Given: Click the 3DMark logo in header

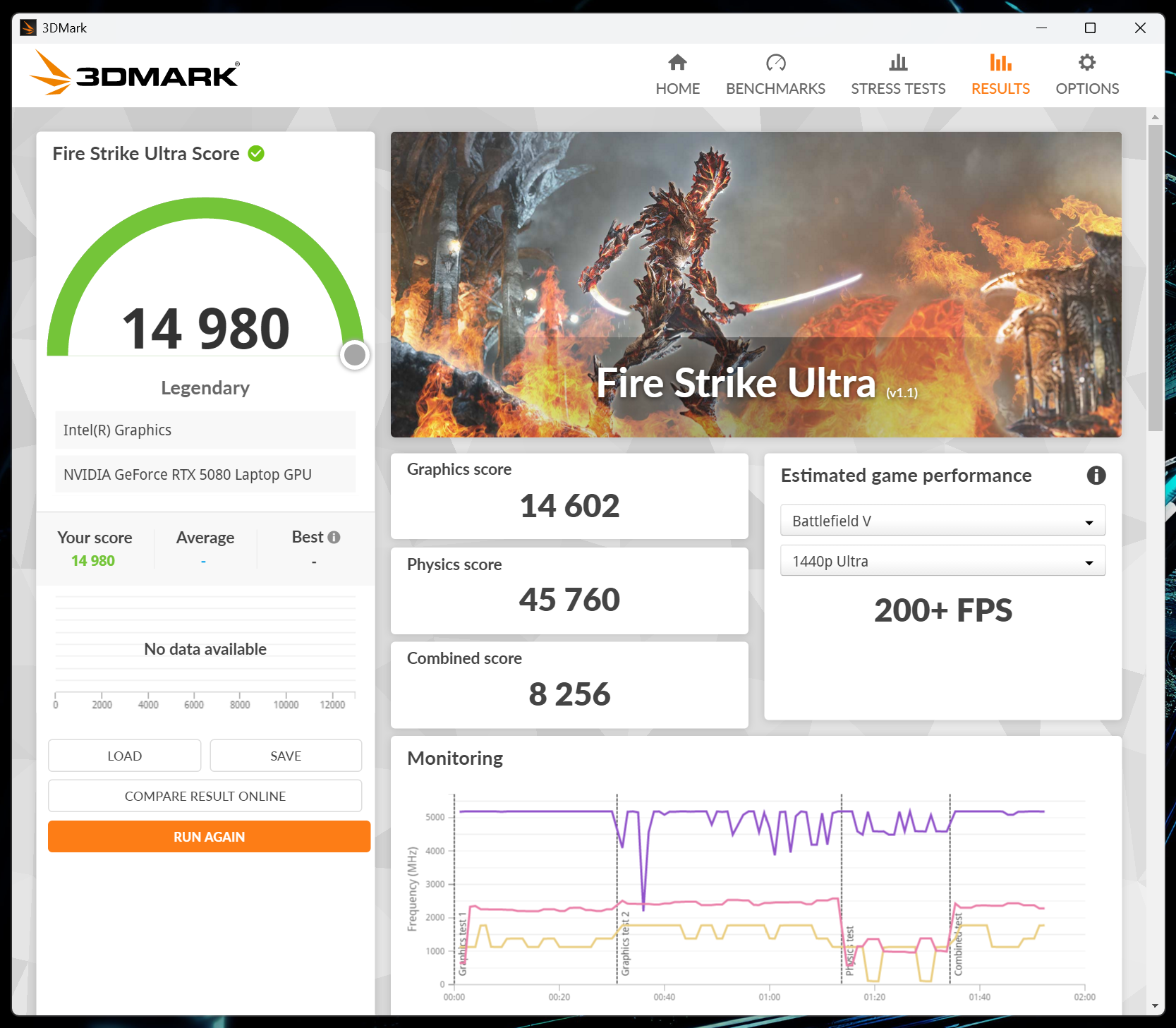Looking at the screenshot, I should 135,73.
